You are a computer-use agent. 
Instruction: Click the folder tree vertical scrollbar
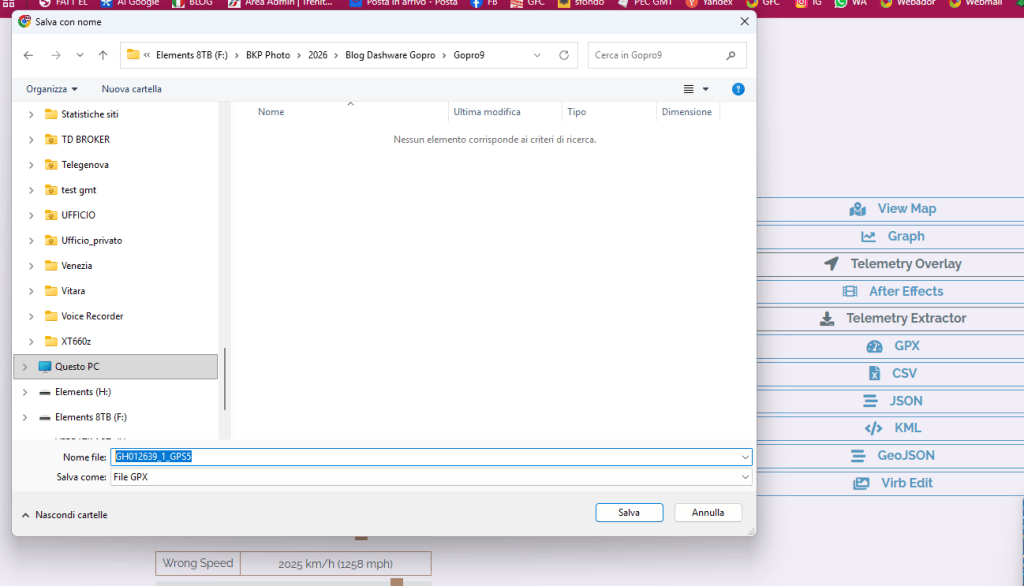tap(225, 378)
